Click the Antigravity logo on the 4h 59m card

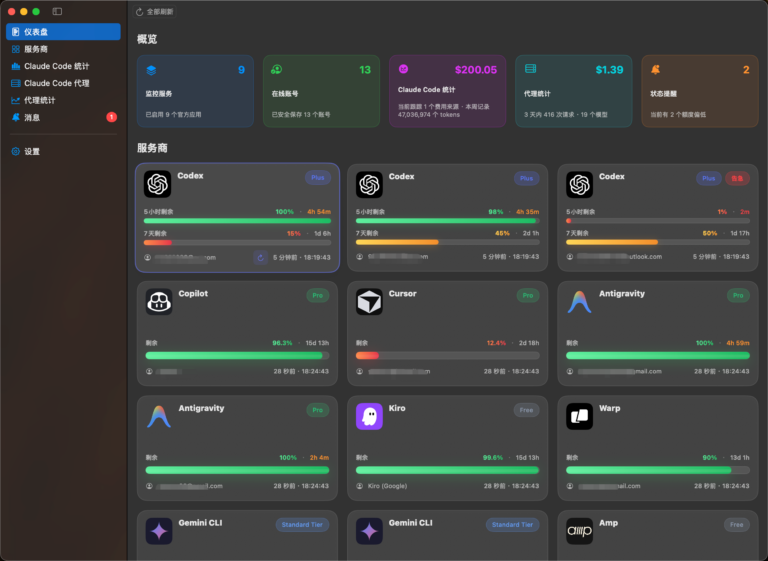point(579,301)
